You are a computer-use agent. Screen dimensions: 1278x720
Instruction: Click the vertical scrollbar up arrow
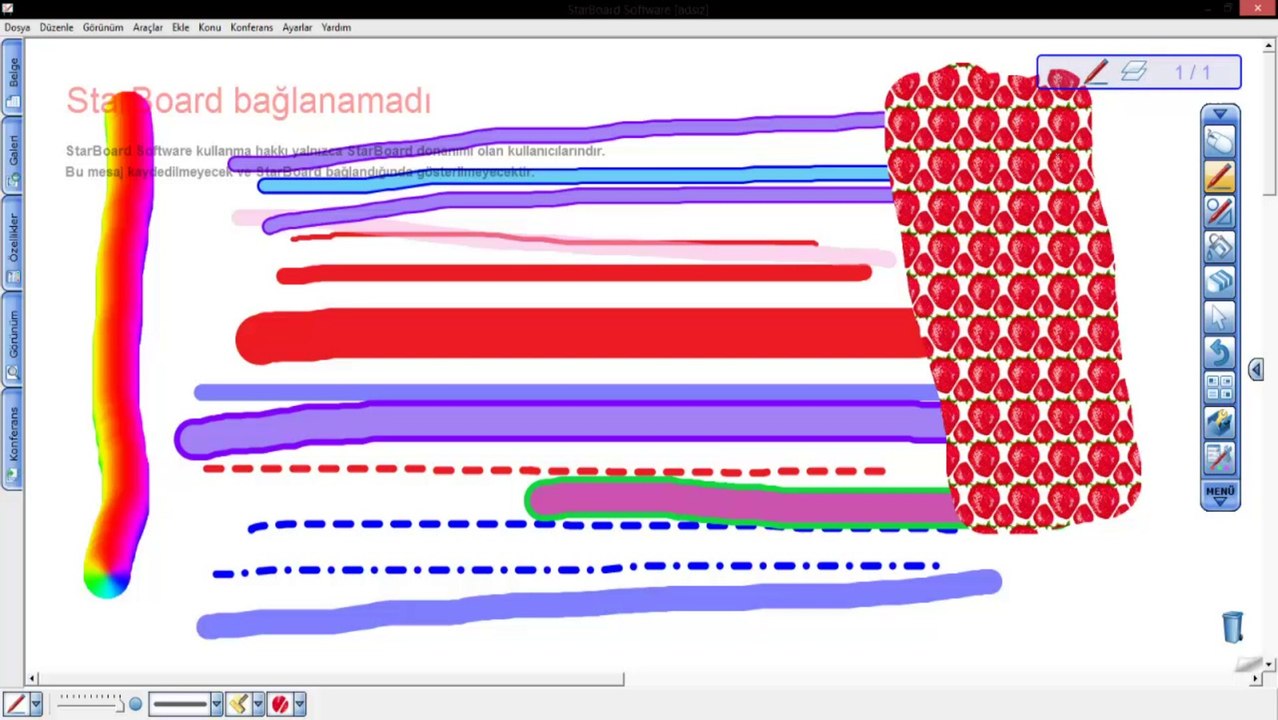pos(1270,45)
